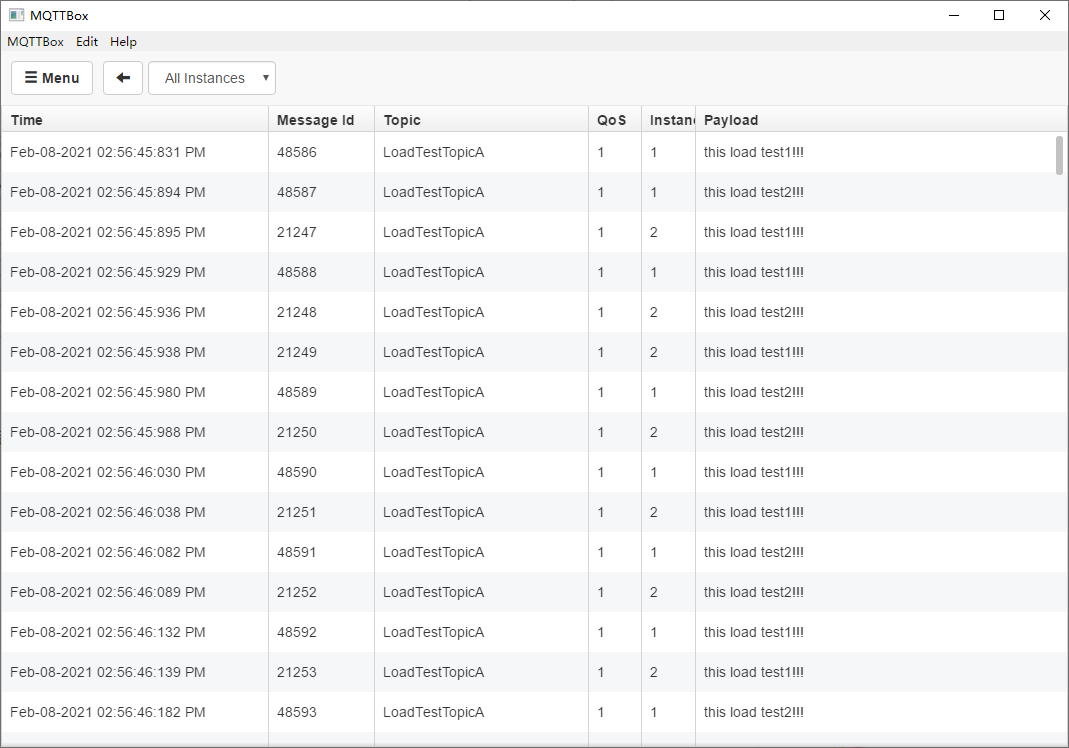Click the MQTTBox app icon in title bar

(x=16, y=15)
